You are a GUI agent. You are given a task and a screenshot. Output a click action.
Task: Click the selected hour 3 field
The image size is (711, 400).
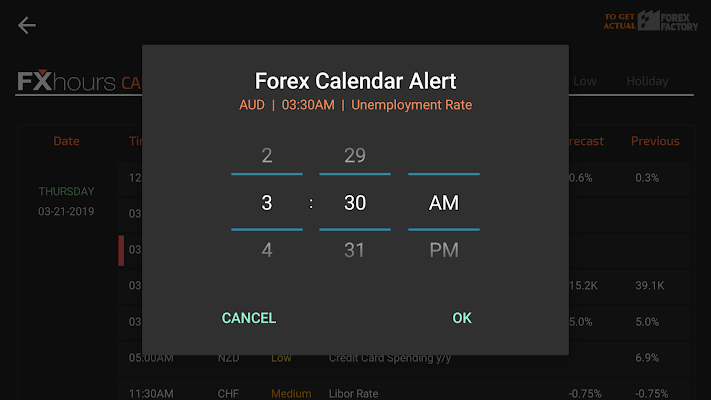267,203
